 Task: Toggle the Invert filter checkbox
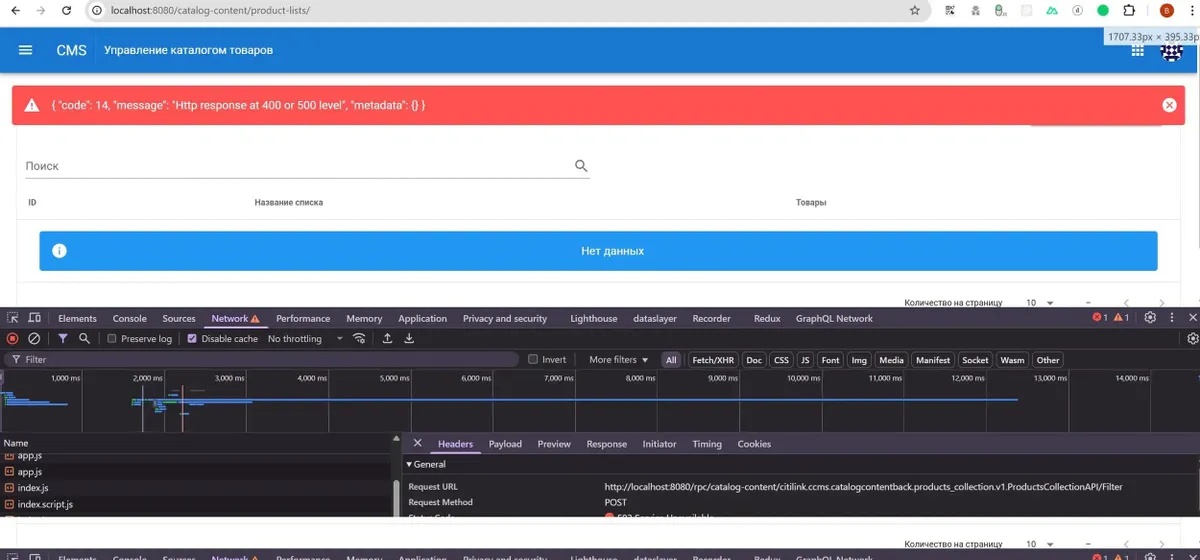coord(533,360)
